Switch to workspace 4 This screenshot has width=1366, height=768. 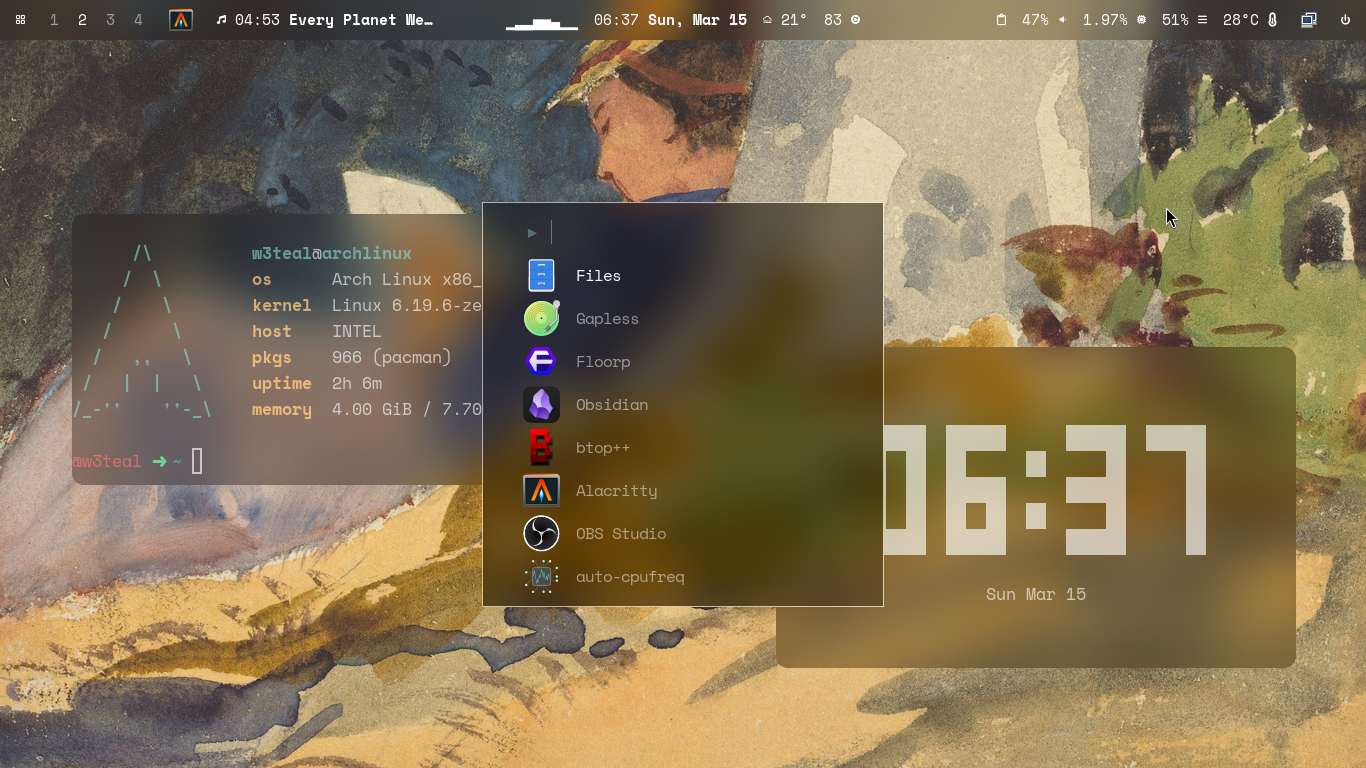138,20
